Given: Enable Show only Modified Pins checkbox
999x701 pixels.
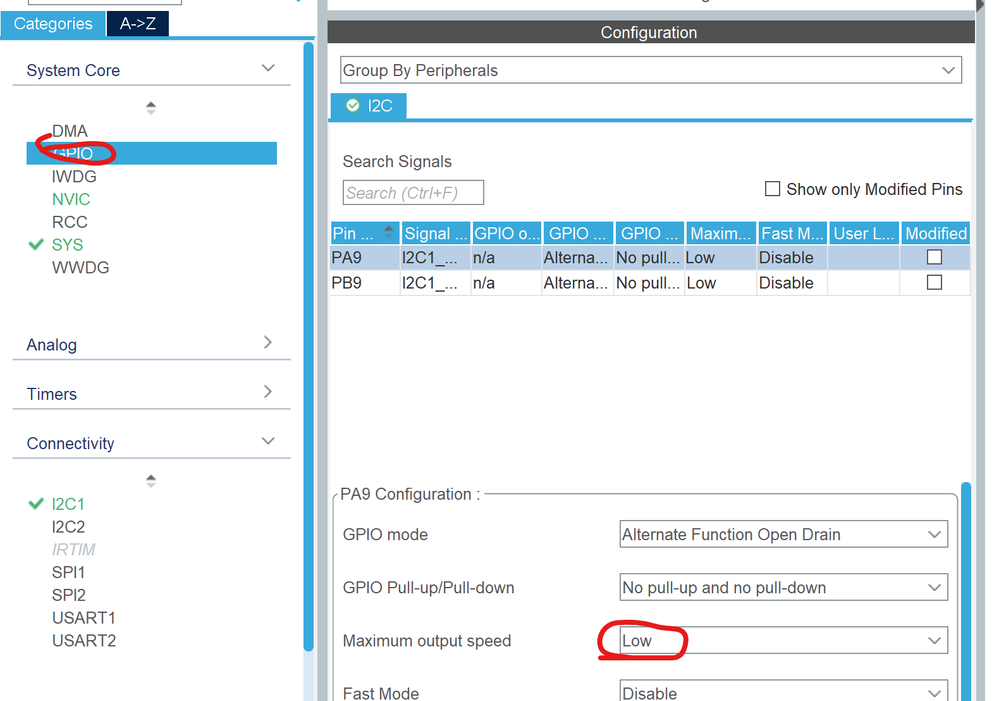Looking at the screenshot, I should pyautogui.click(x=772, y=189).
